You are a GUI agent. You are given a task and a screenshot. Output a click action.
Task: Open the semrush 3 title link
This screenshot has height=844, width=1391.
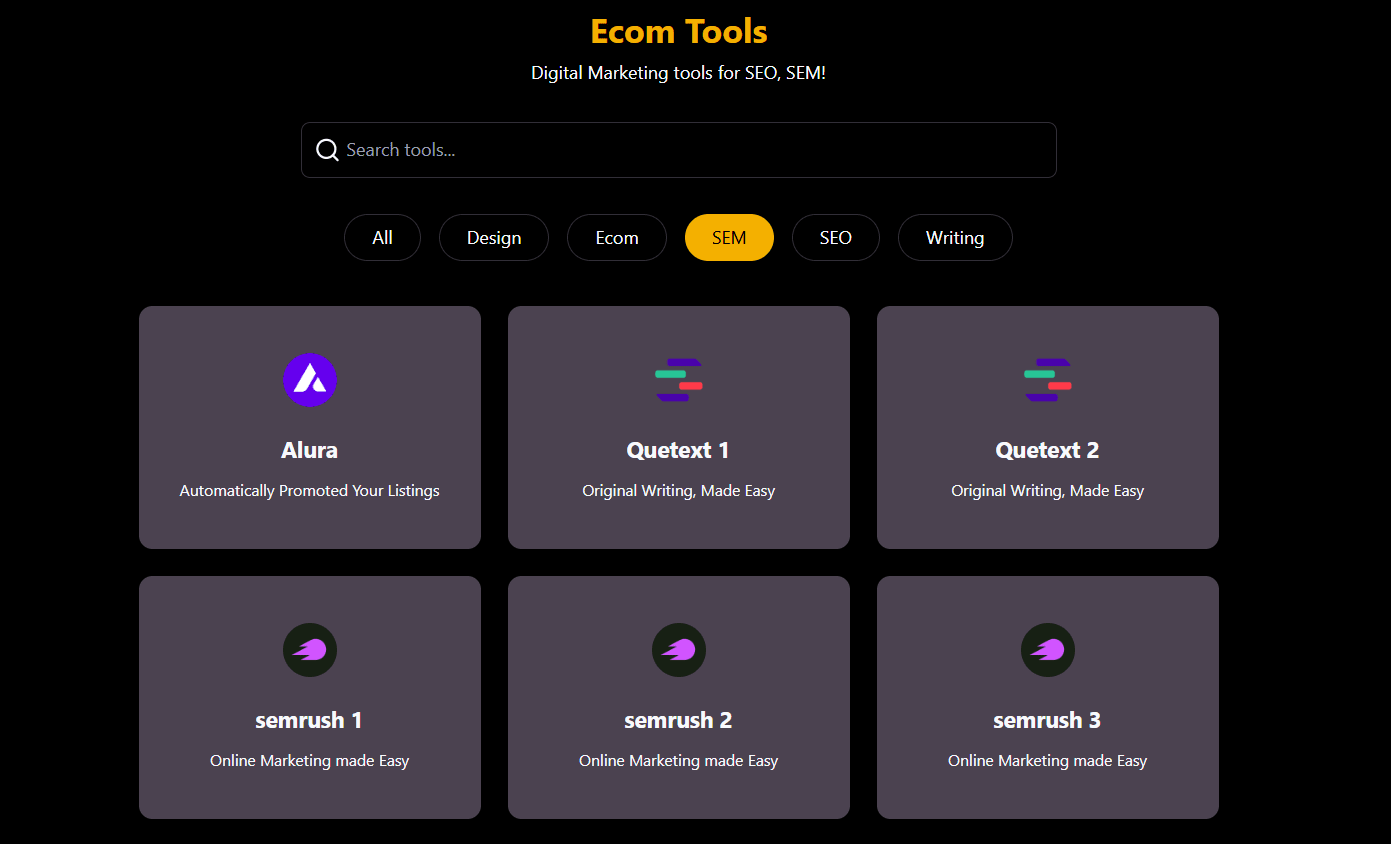(x=1048, y=720)
